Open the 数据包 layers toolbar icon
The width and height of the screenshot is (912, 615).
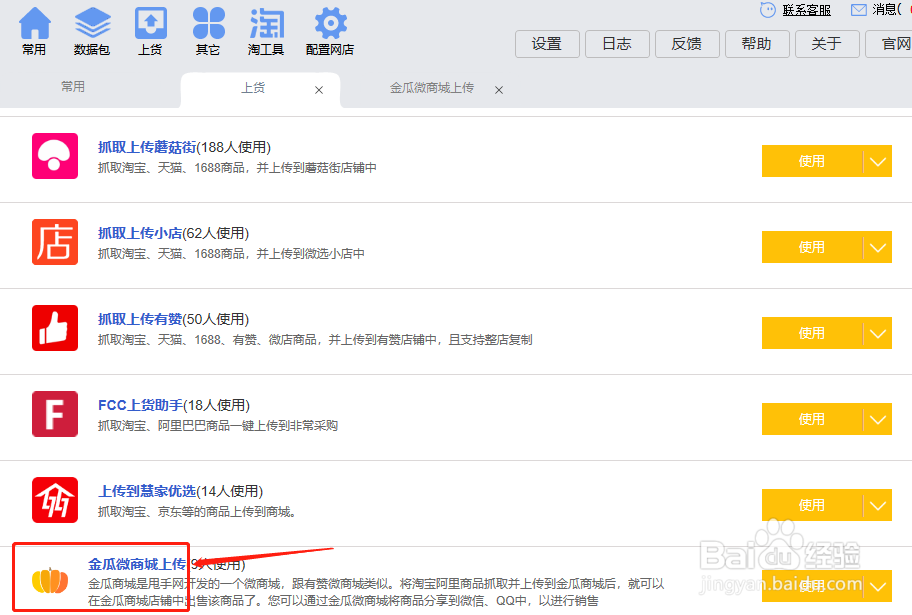[92, 31]
